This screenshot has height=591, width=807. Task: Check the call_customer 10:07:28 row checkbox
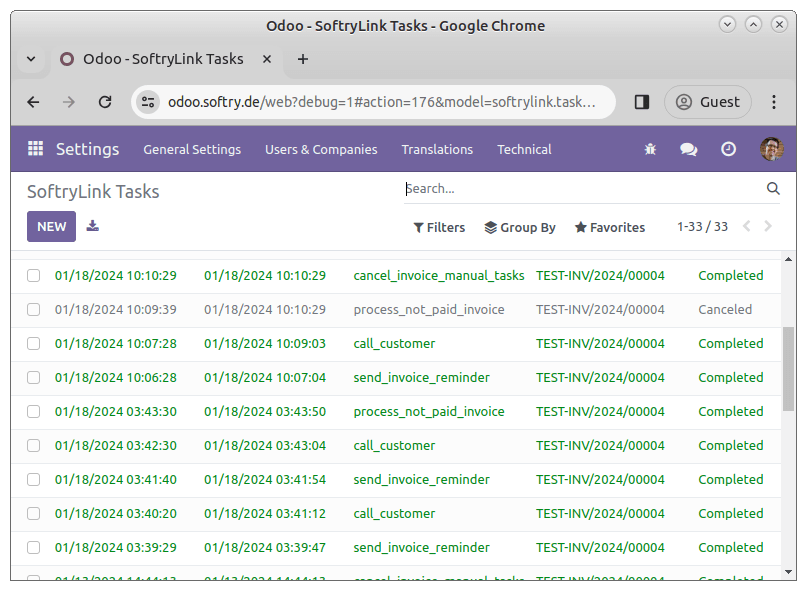coord(33,343)
